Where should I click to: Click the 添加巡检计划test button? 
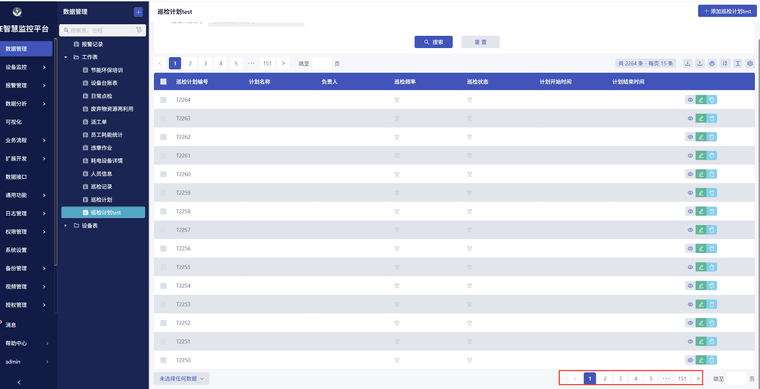[x=728, y=11]
